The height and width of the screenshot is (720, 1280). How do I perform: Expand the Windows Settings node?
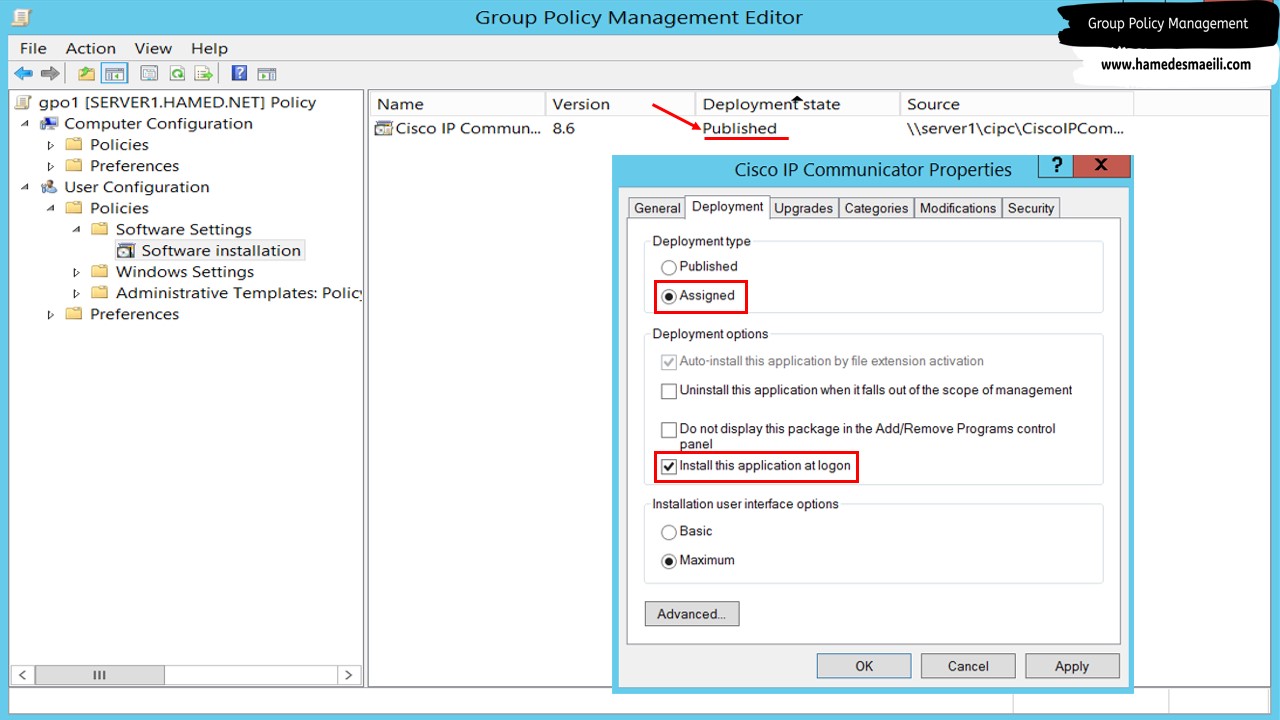(77, 272)
